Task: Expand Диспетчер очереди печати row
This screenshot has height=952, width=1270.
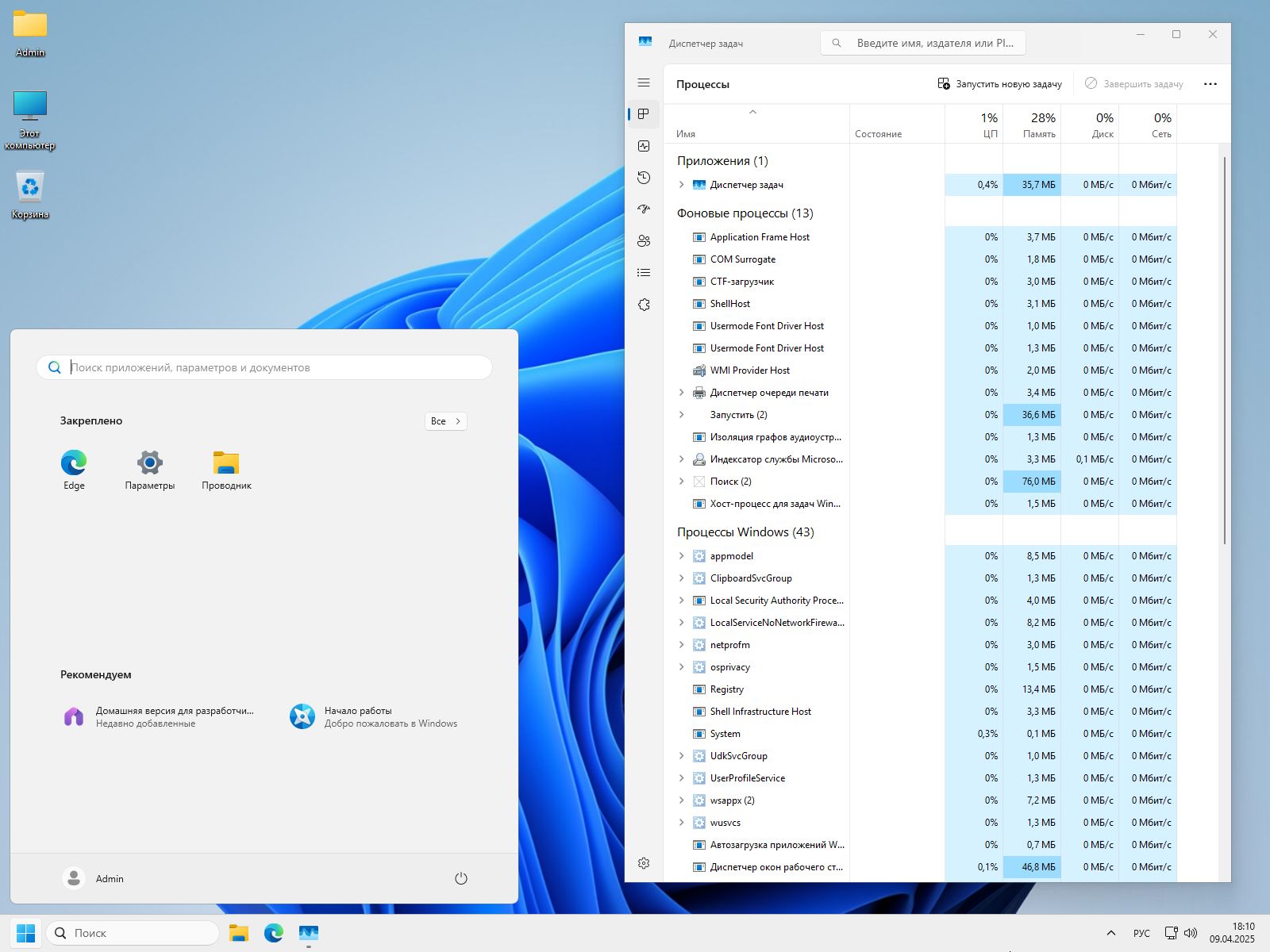Action: (x=681, y=393)
